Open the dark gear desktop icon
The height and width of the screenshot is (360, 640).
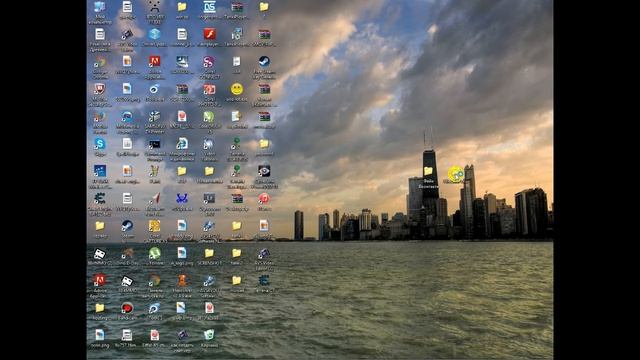(x=264, y=280)
